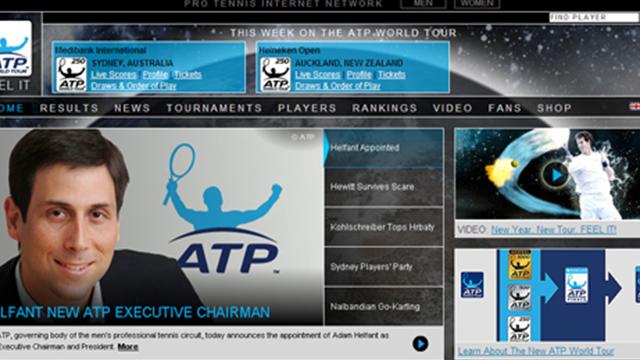The height and width of the screenshot is (360, 640).
Task: Click the Heineken Open tournament title
Action: (289, 51)
